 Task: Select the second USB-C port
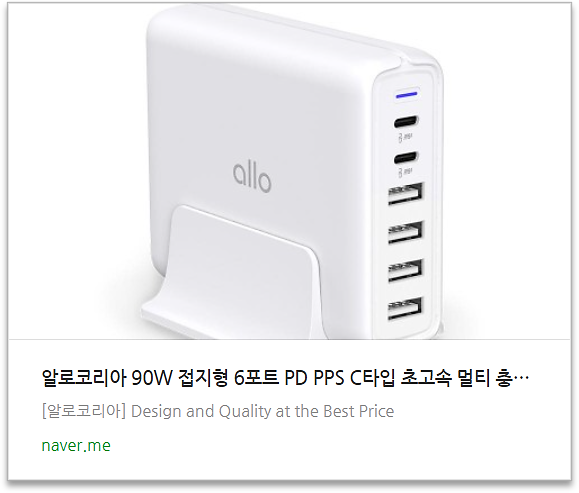406,158
